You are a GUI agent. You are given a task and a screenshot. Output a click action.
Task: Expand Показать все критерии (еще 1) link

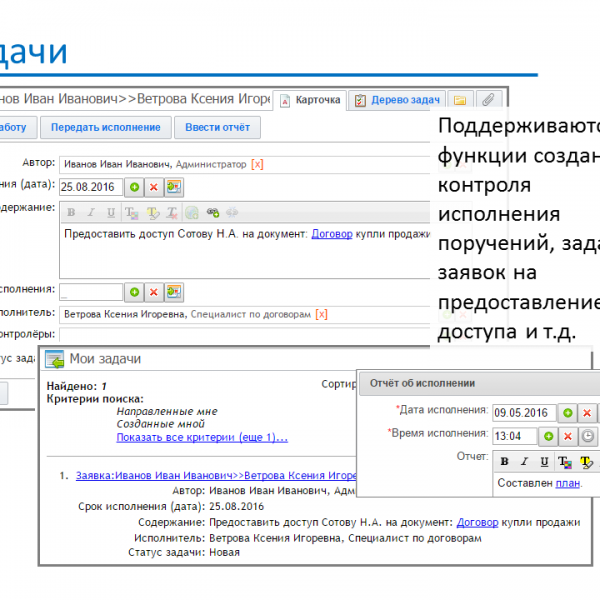click(x=202, y=437)
